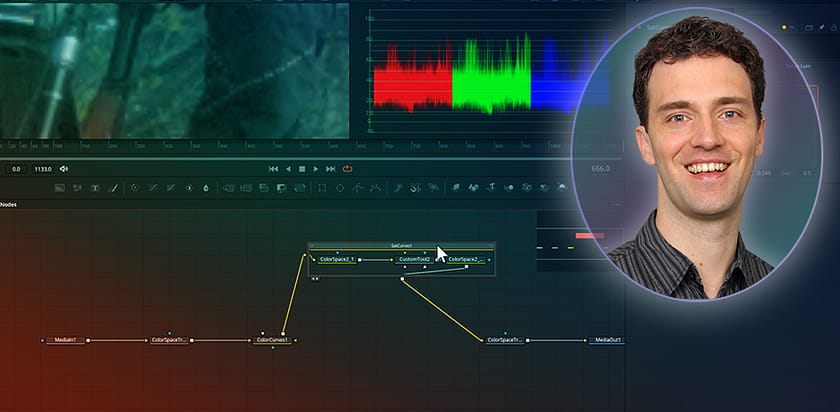Select the CustomTool2 node
The image size is (840, 412).
click(415, 259)
